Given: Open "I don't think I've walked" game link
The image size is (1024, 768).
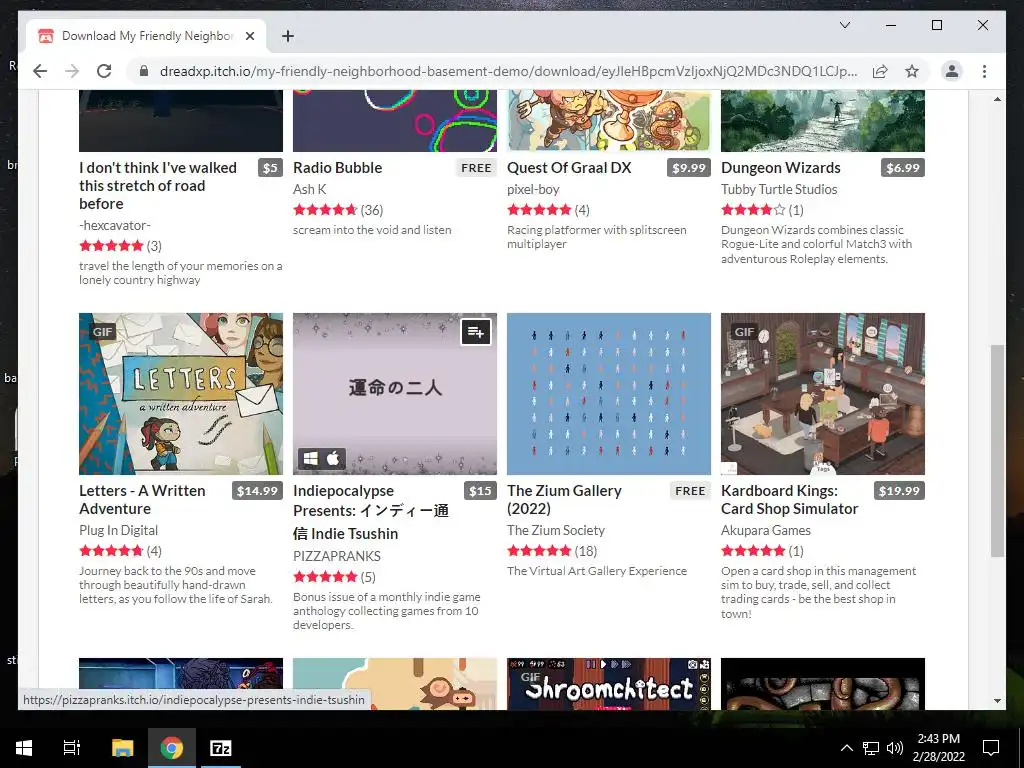Looking at the screenshot, I should coord(158,185).
